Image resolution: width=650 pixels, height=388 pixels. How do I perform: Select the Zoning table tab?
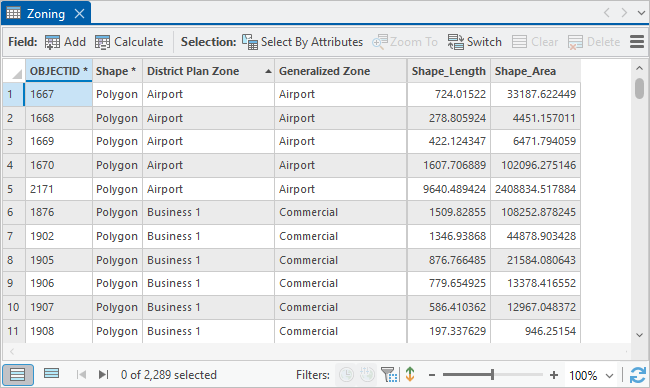pos(46,14)
